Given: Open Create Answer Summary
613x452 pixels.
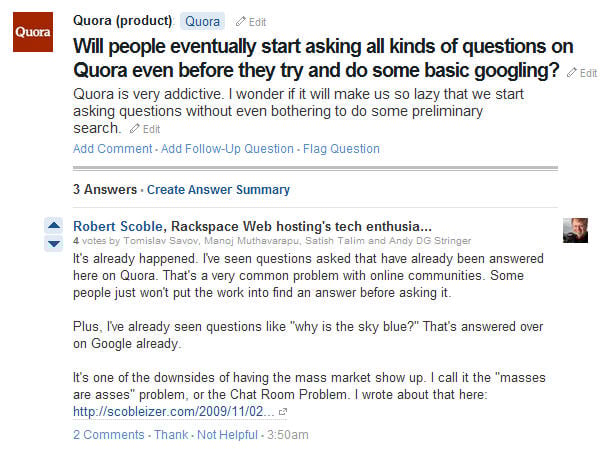Looking at the screenshot, I should 218,189.
